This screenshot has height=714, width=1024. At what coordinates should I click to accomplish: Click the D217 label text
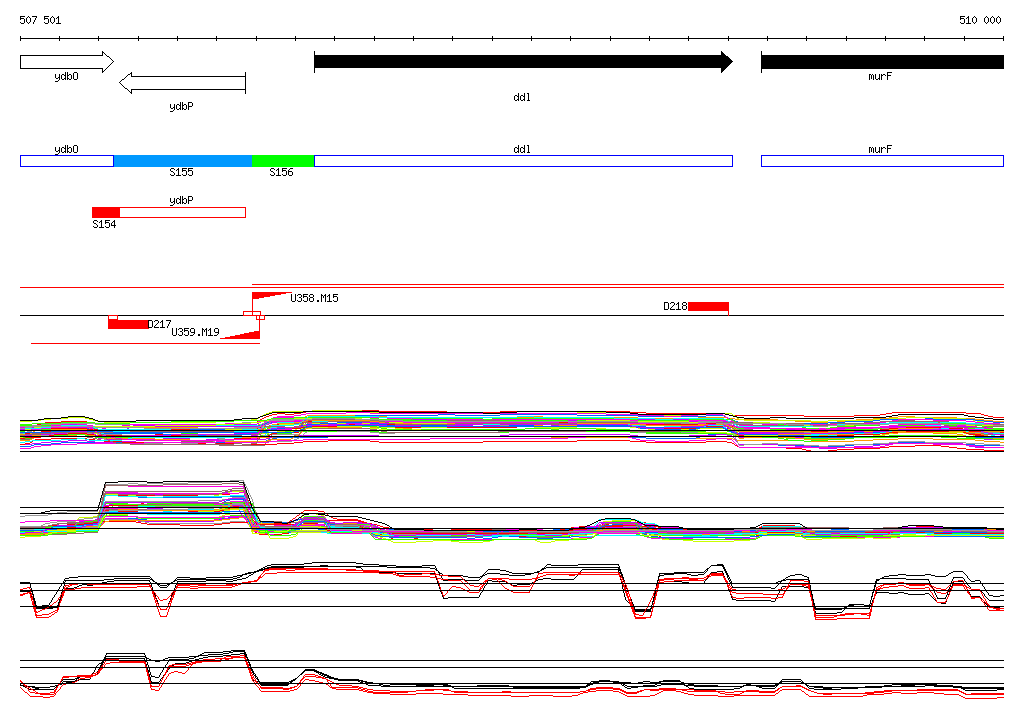(159, 324)
